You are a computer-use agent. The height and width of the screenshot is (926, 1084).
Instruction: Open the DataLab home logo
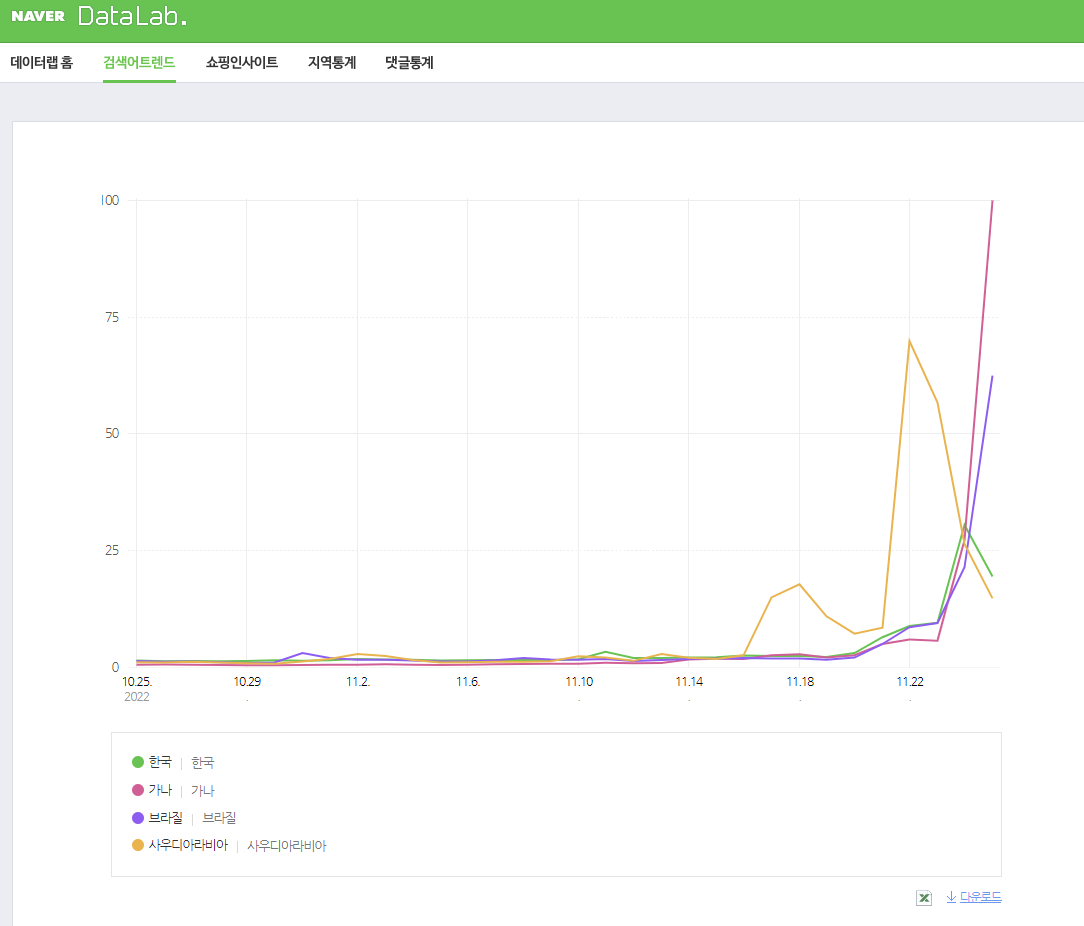click(x=132, y=16)
